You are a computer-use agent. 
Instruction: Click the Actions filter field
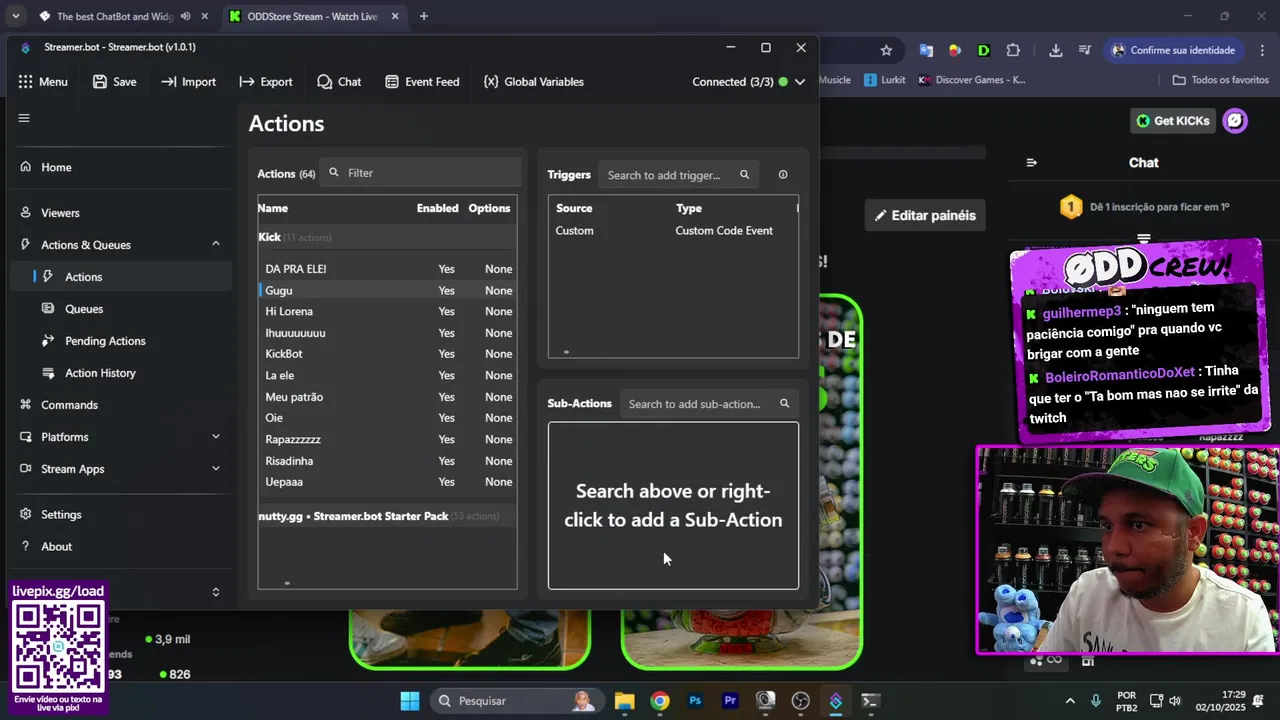click(x=421, y=173)
